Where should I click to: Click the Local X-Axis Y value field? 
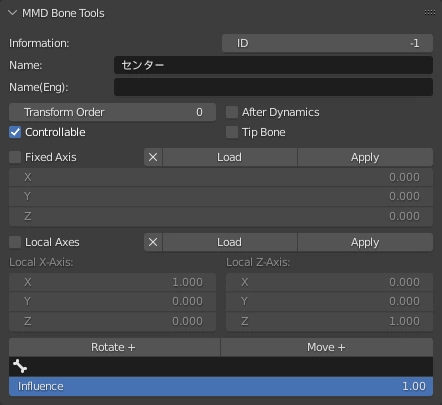112,301
